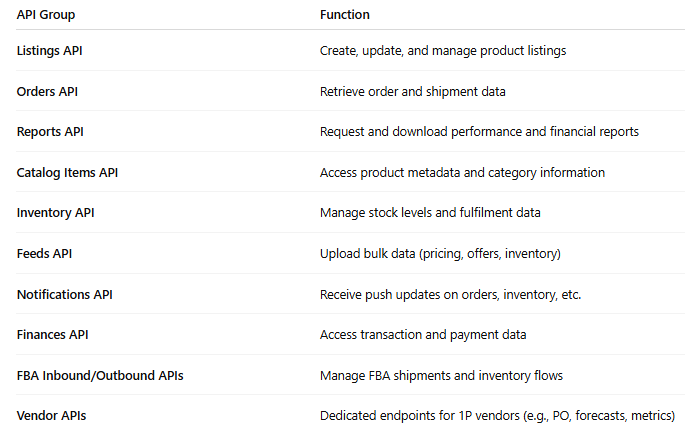Click the "Upload bulk data" function description
This screenshot has width=685, height=439.
(x=440, y=254)
